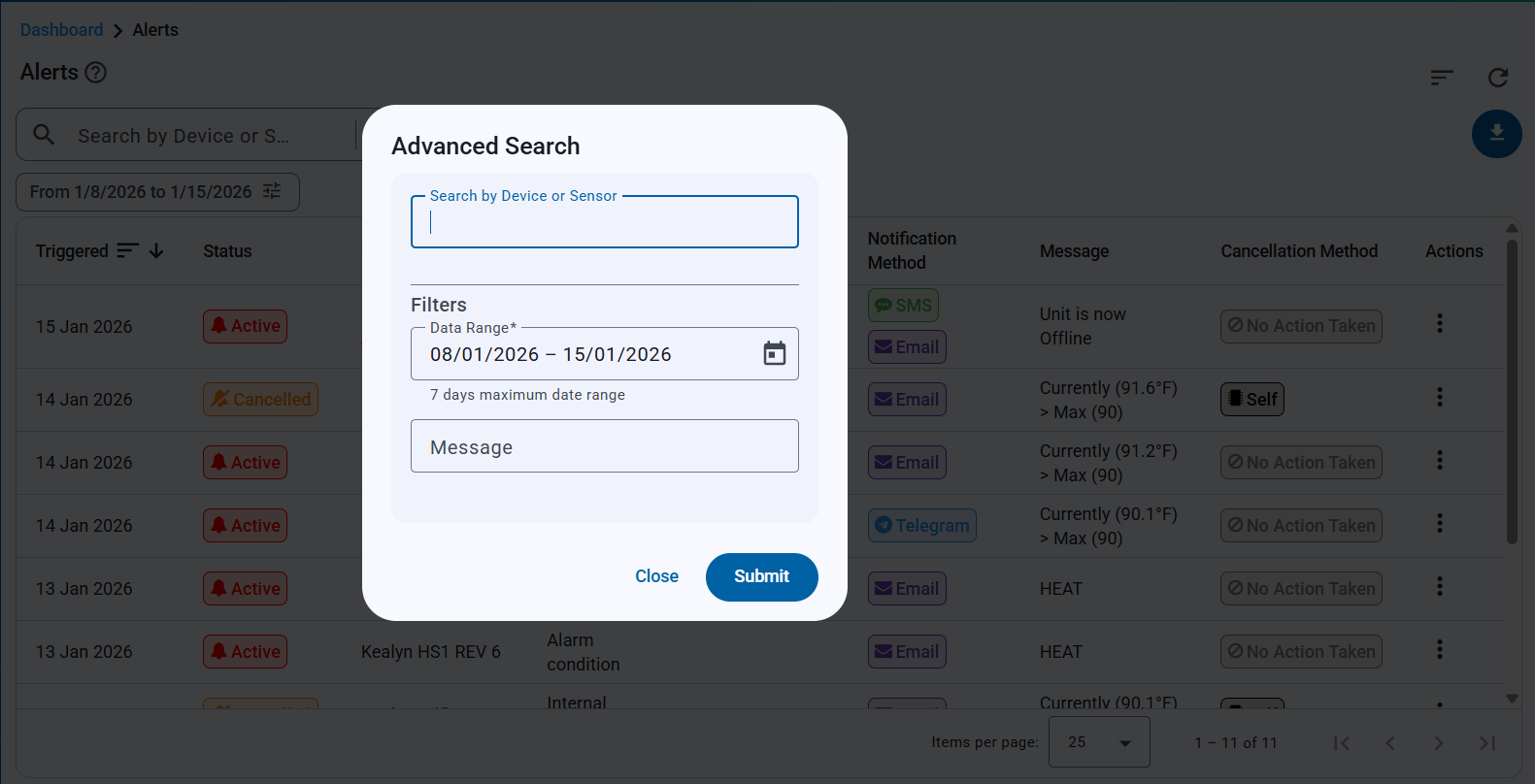Click the Message filter input field
The image size is (1535, 784).
pyautogui.click(x=604, y=446)
